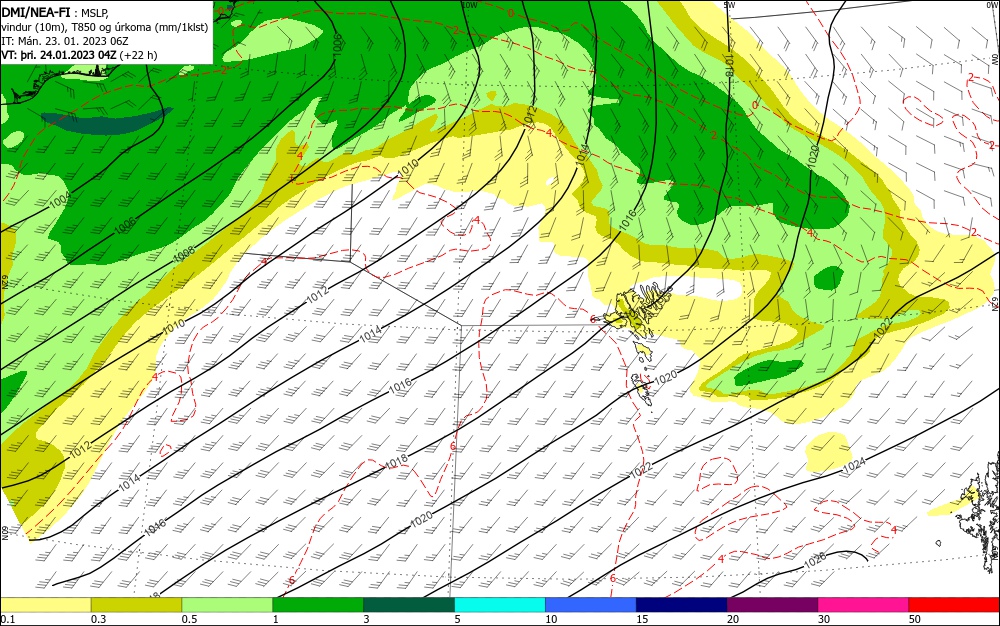Click the "VT: þri. 24.01.2023 04Z (+22 h)" line

click(x=79, y=55)
